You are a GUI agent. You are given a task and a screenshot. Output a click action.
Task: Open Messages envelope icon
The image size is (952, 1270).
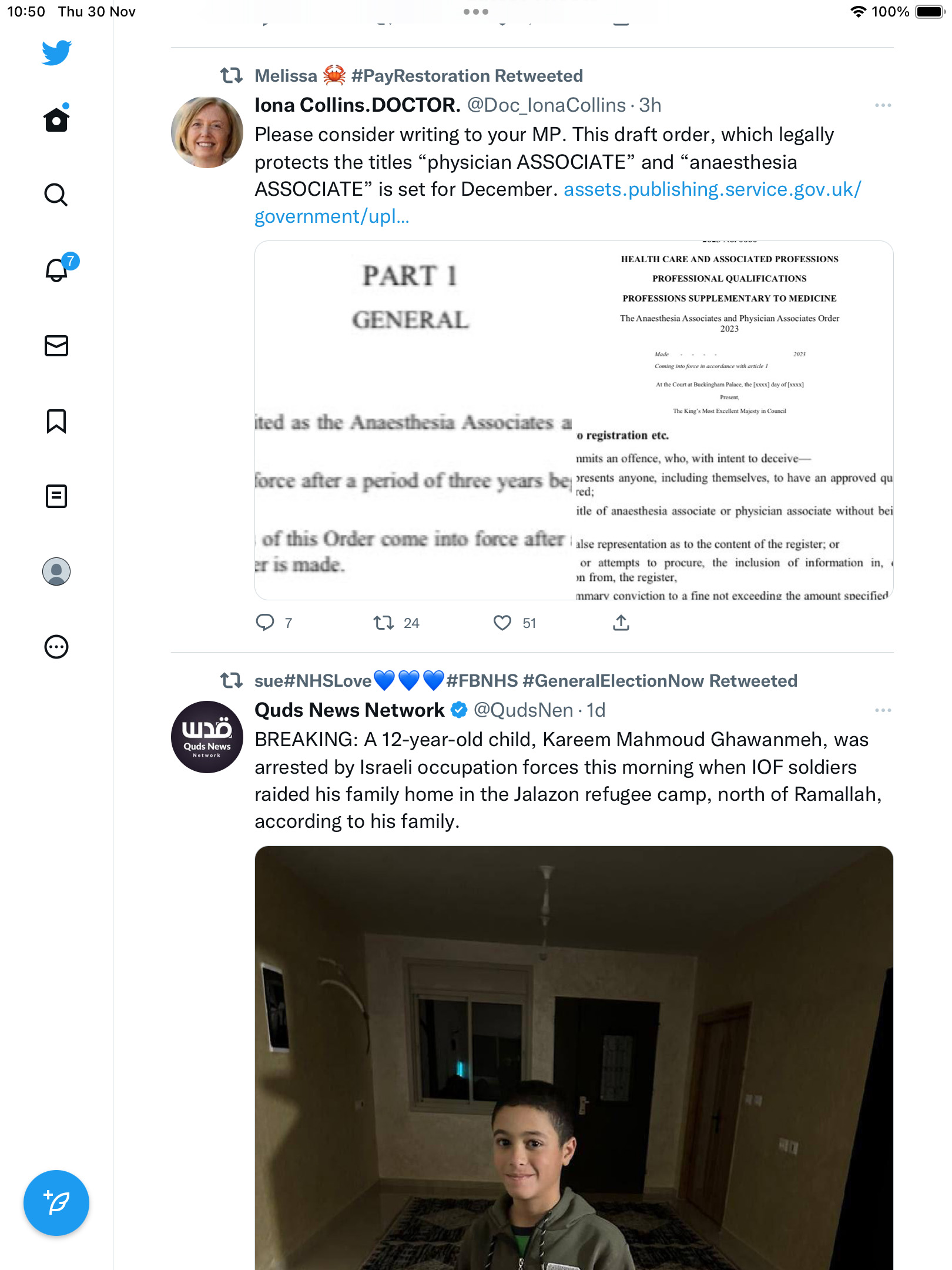tap(56, 346)
